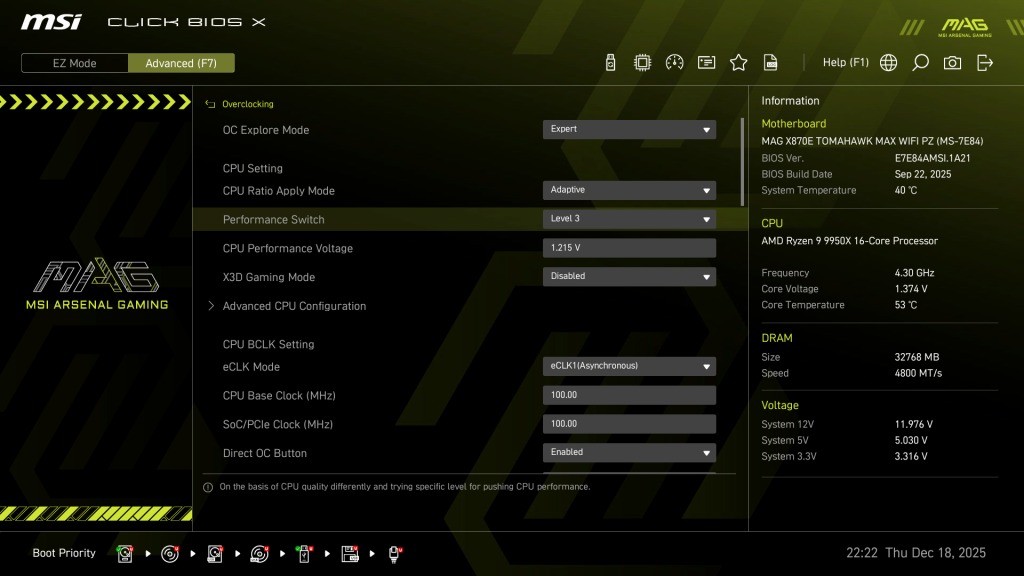Open the CPU Ratio Apply Mode dropdown
The height and width of the screenshot is (576, 1024).
629,190
